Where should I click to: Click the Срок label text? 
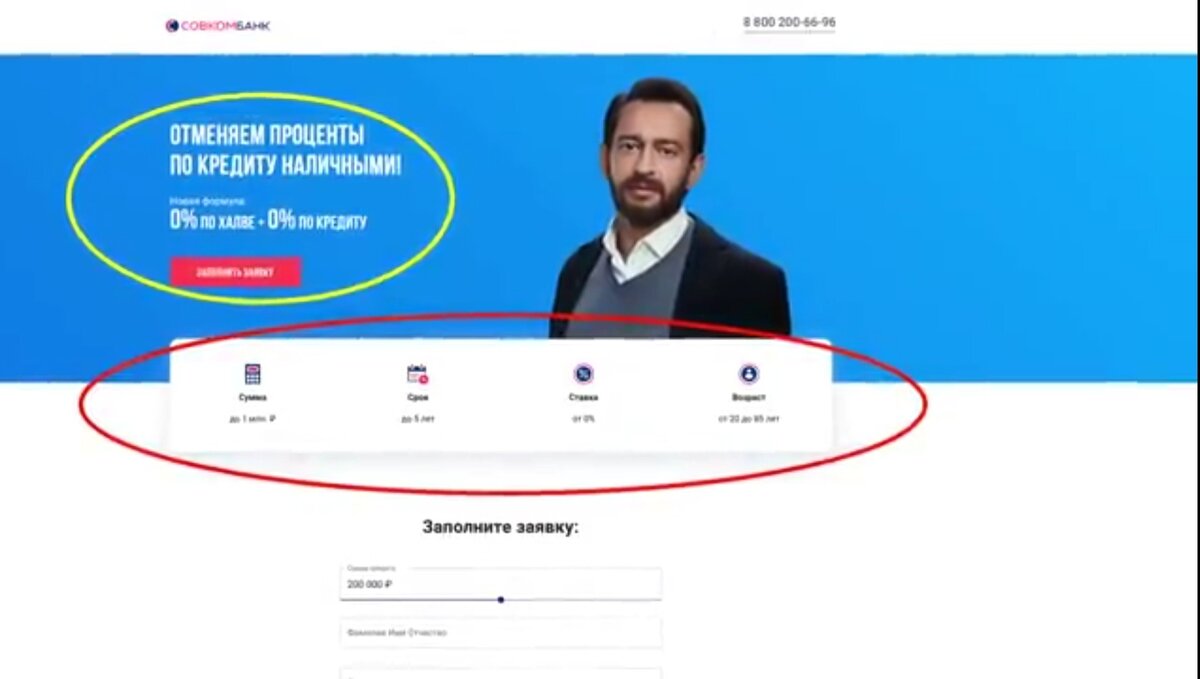[418, 398]
